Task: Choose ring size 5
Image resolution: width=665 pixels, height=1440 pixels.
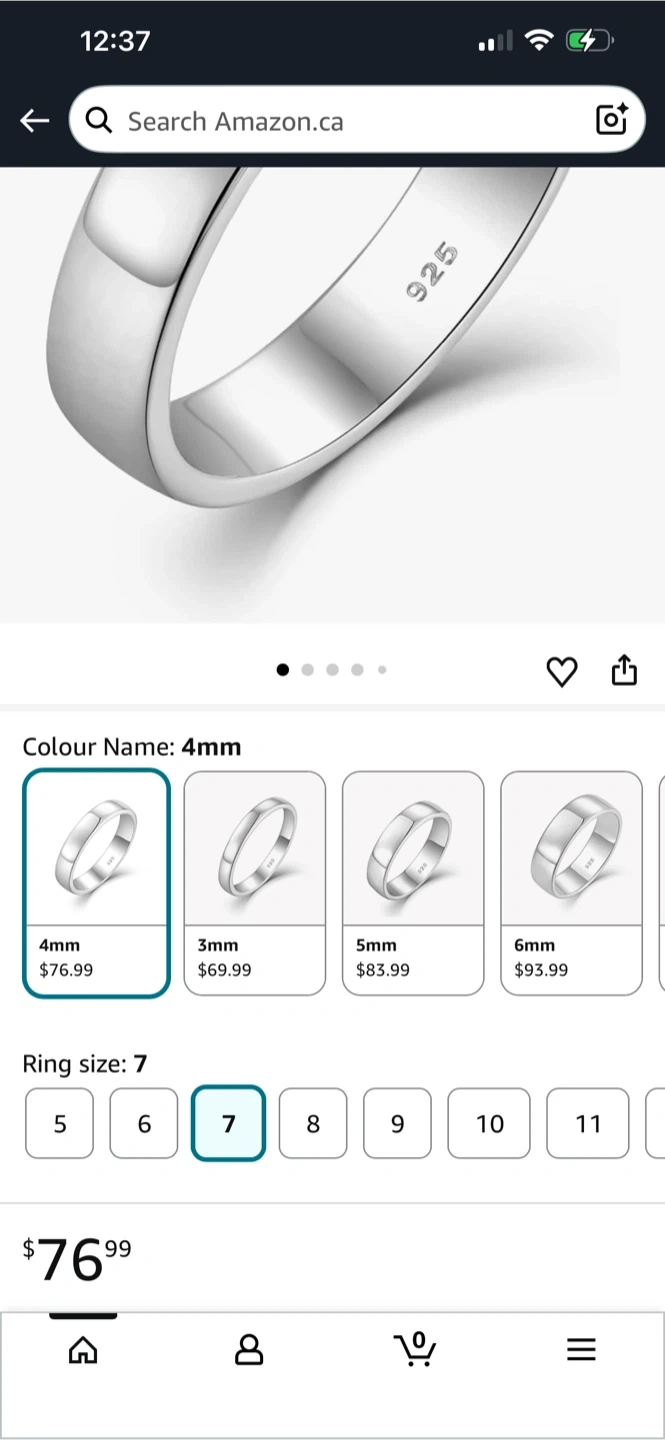Action: coord(59,1124)
